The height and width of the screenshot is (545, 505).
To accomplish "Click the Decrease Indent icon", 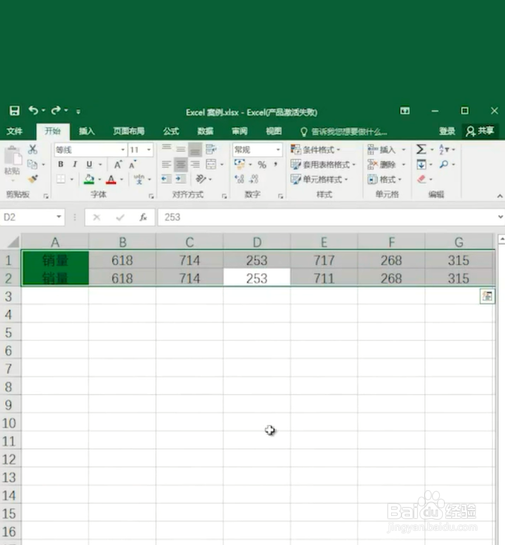I will point(166,179).
